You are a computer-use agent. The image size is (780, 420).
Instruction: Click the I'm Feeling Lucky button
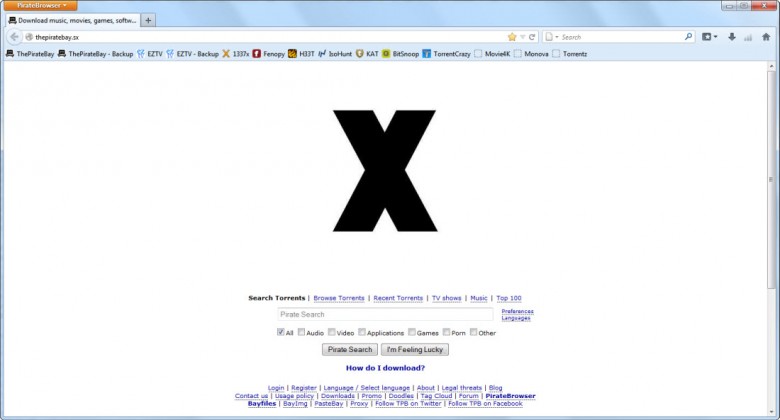(415, 349)
